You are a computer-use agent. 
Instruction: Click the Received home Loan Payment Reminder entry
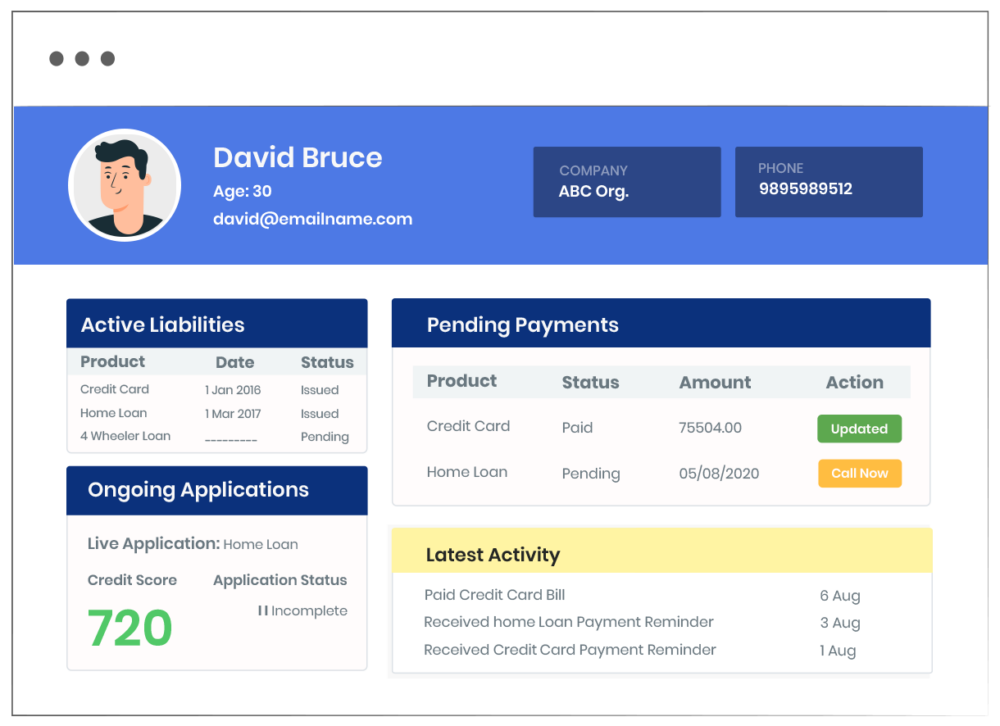pyautogui.click(x=568, y=622)
